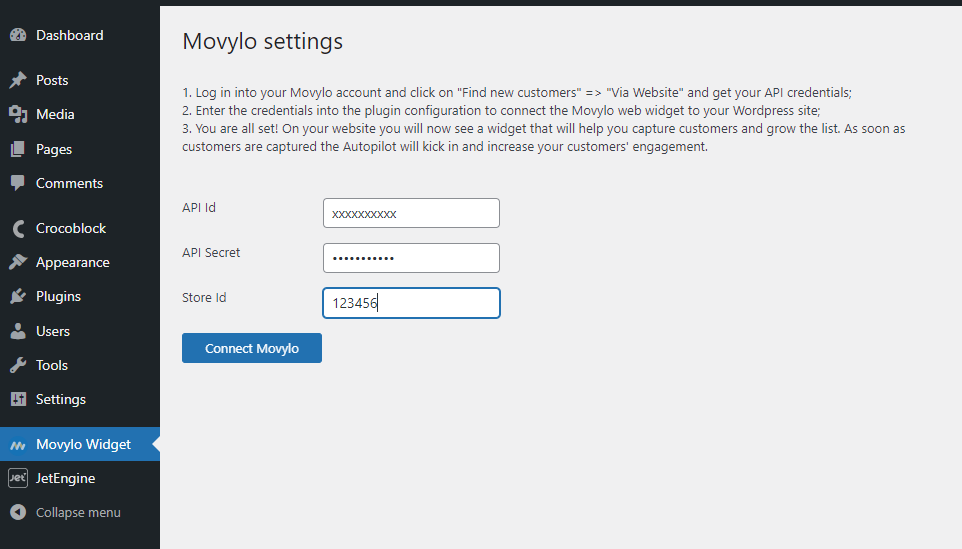Select the Movylo Widget menu item

(80, 444)
